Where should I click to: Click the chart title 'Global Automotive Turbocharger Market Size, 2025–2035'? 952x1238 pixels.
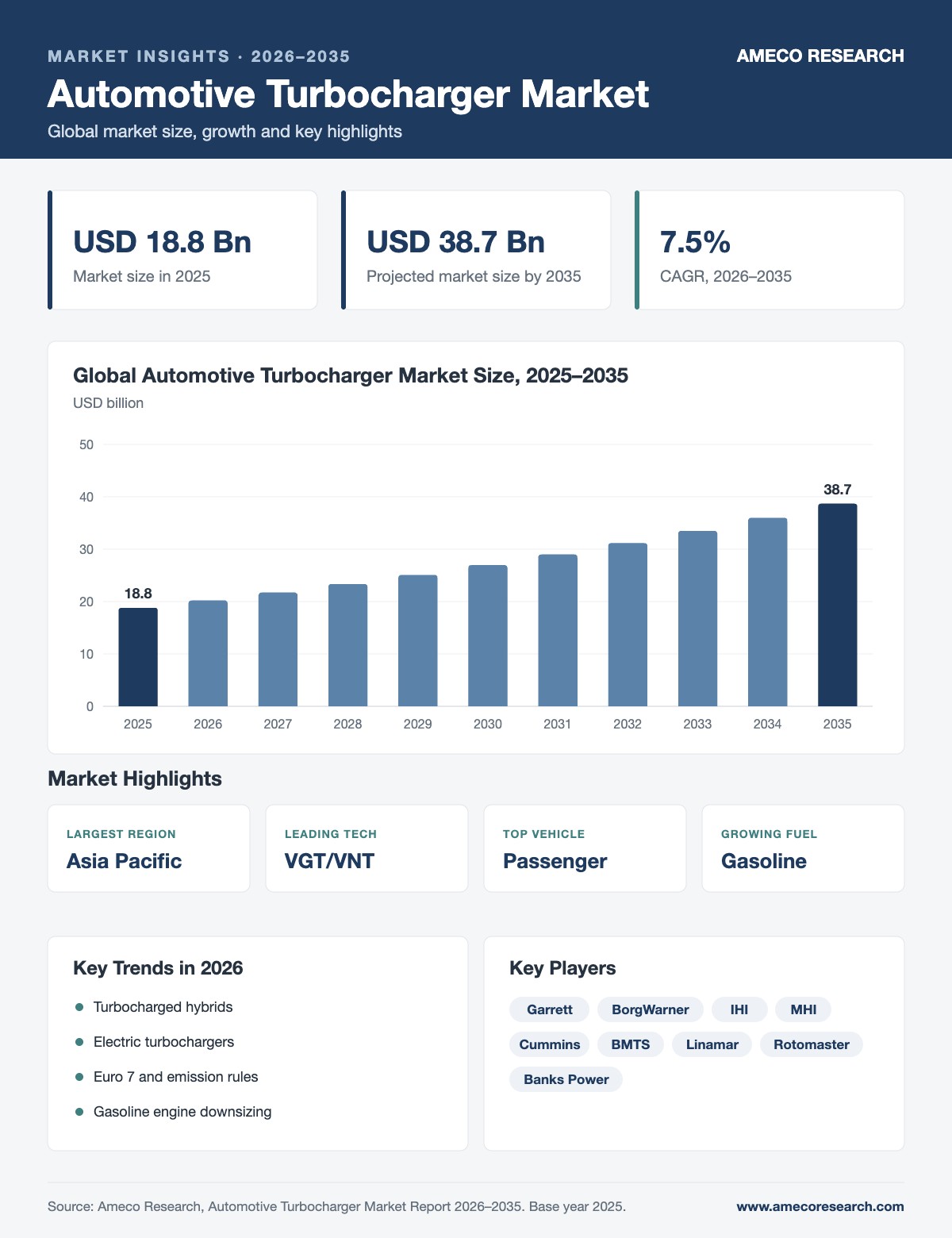[x=351, y=375]
